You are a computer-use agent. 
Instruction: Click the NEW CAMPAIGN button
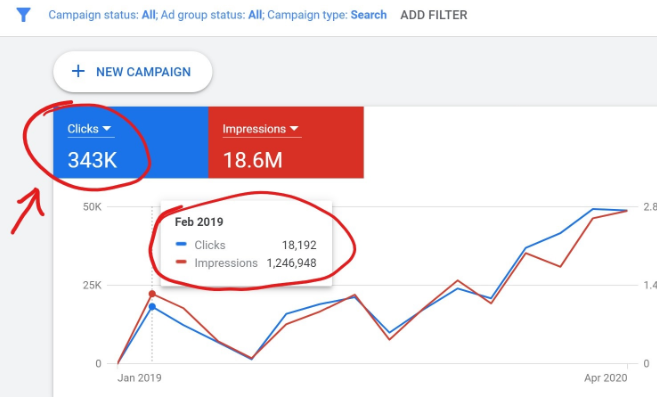tap(133, 72)
